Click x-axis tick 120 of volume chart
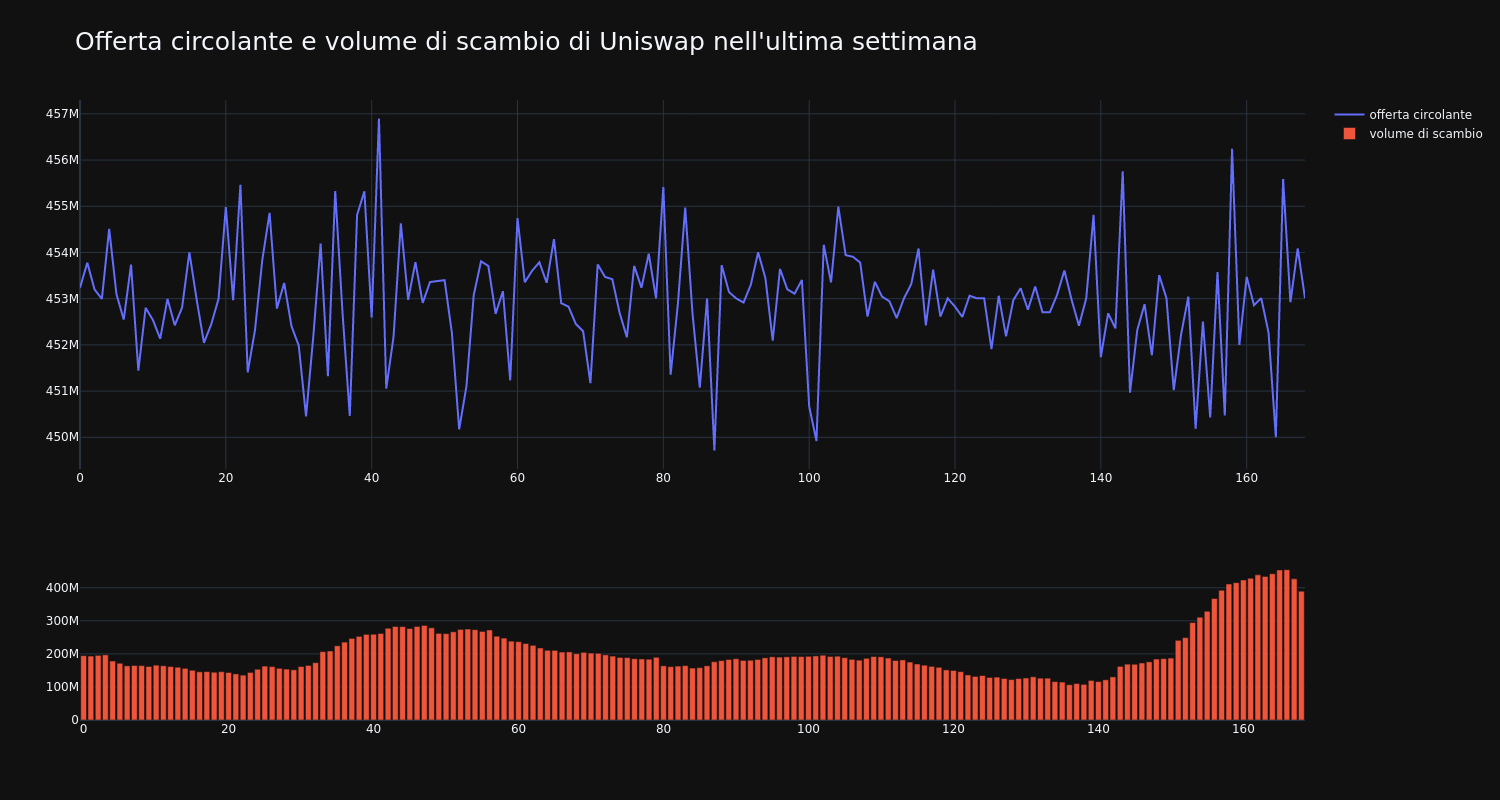The height and width of the screenshot is (800, 1500). click(953, 730)
